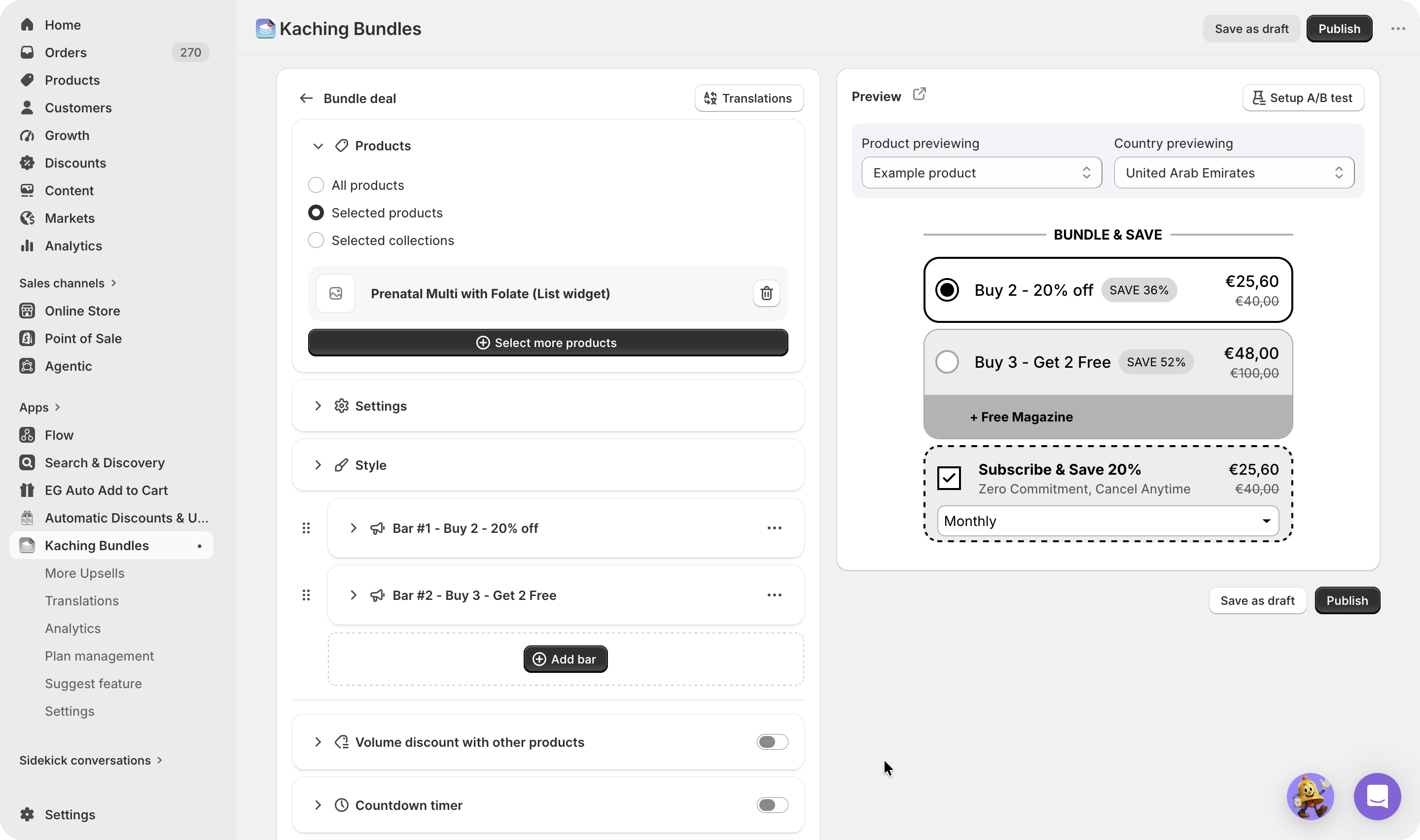Click the Content icon in sidebar

pos(27,191)
